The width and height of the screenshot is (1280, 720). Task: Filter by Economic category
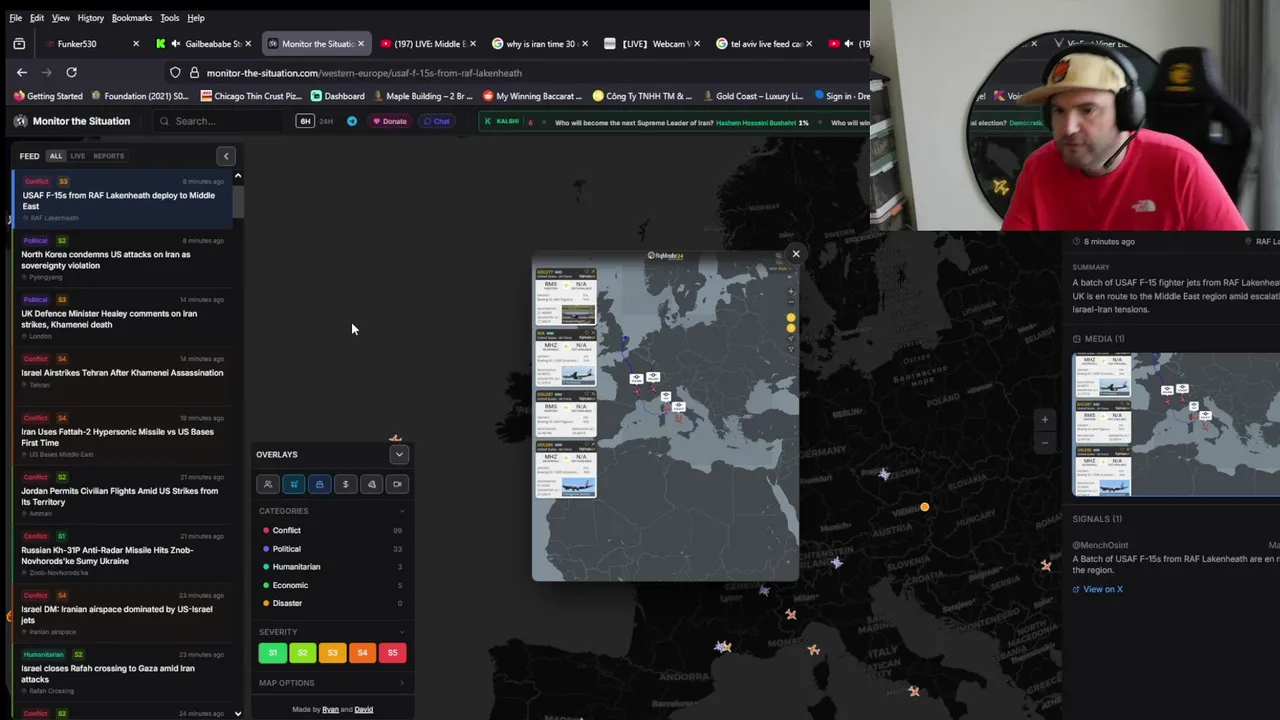point(331,585)
